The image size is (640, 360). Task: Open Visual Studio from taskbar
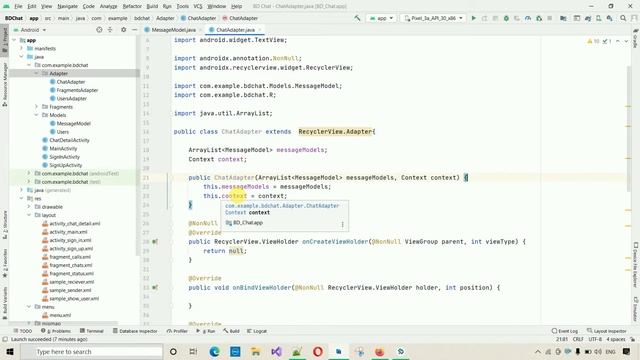[276, 351]
